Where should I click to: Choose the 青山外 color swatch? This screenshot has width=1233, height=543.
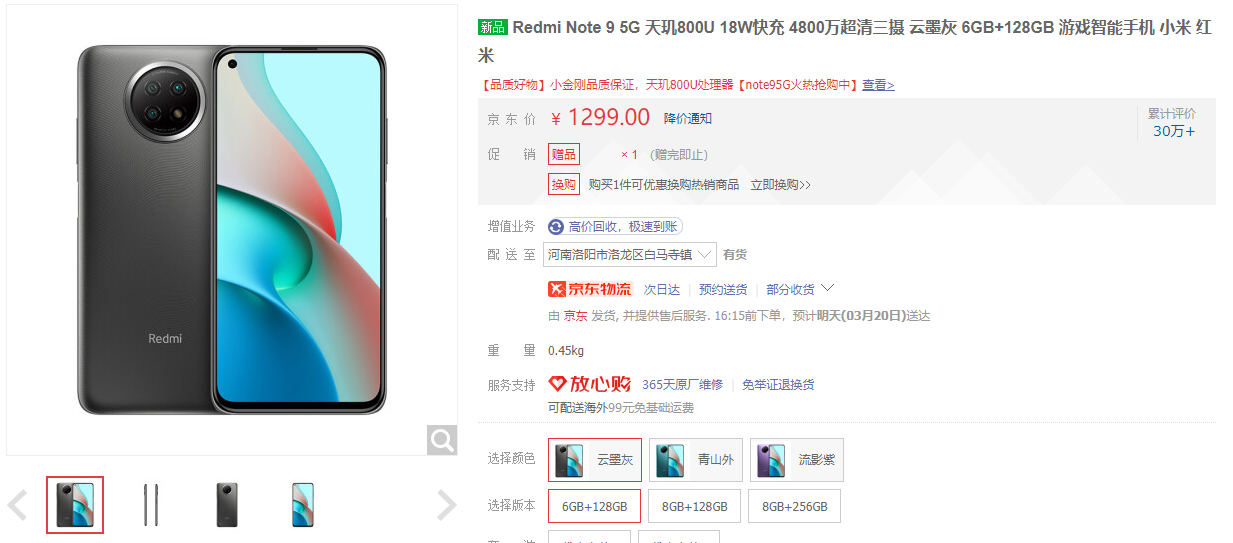tap(696, 460)
